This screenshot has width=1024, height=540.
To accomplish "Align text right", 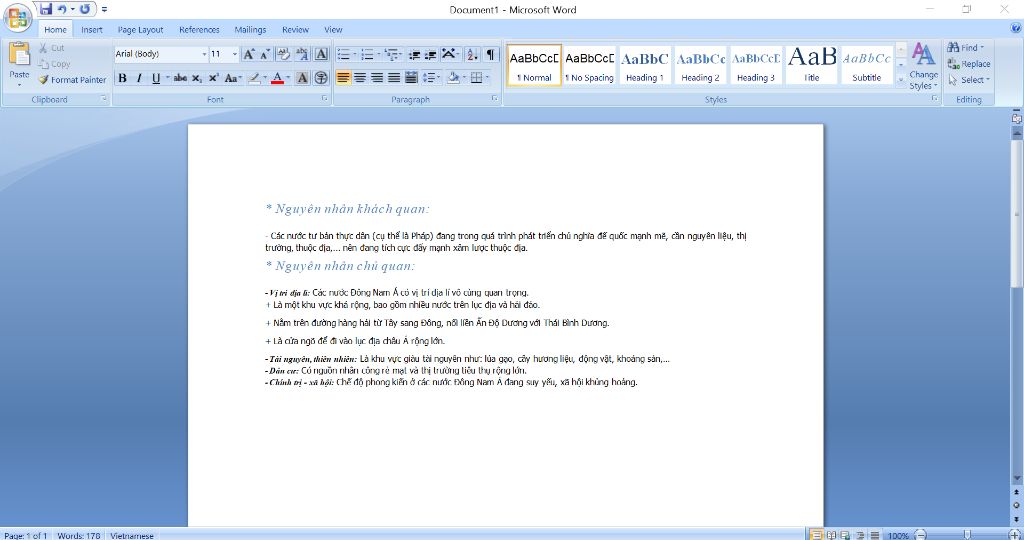I will [x=377, y=78].
